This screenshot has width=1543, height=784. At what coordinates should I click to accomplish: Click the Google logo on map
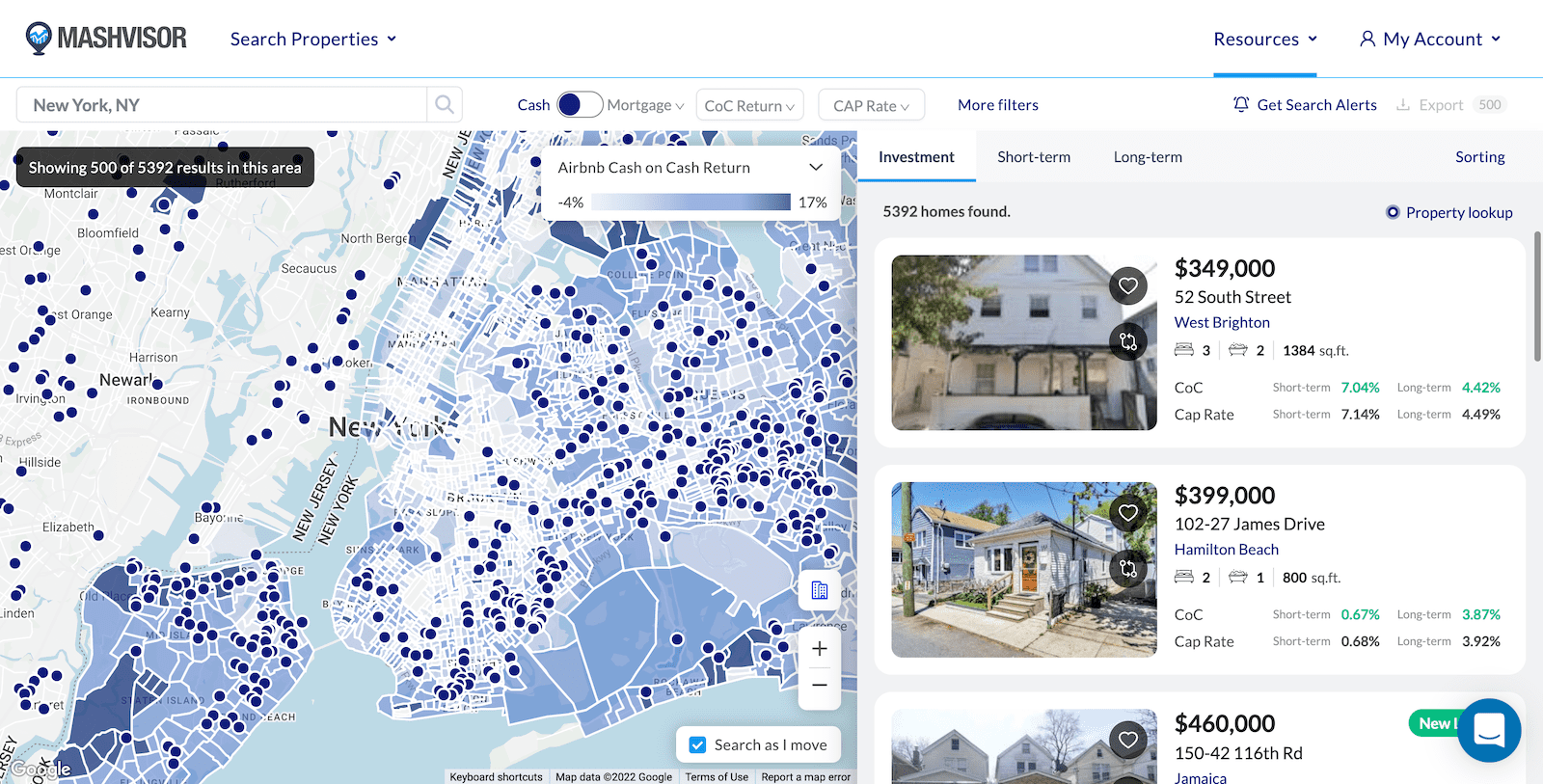[41, 769]
